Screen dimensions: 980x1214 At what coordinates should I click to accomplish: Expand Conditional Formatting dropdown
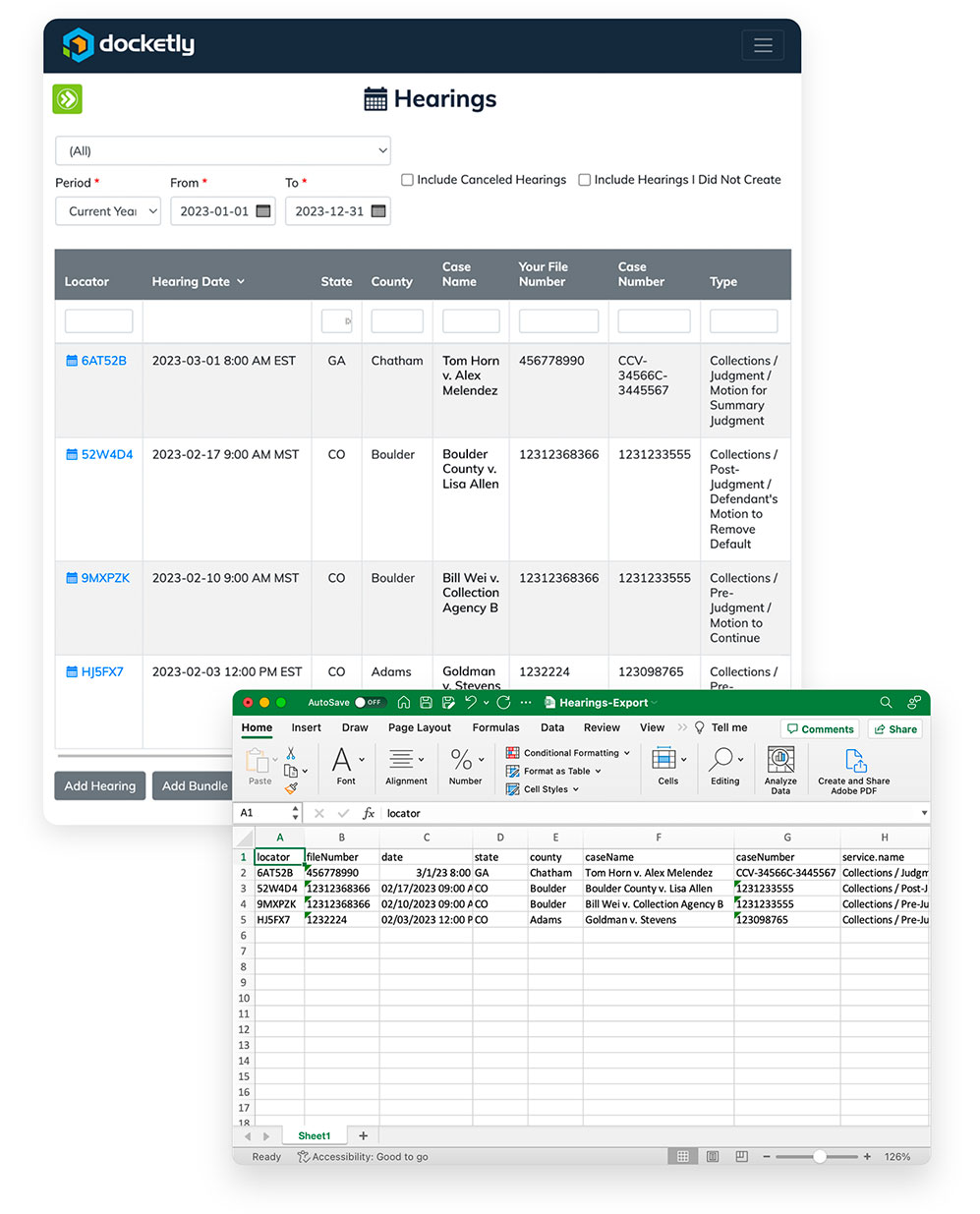point(627,753)
